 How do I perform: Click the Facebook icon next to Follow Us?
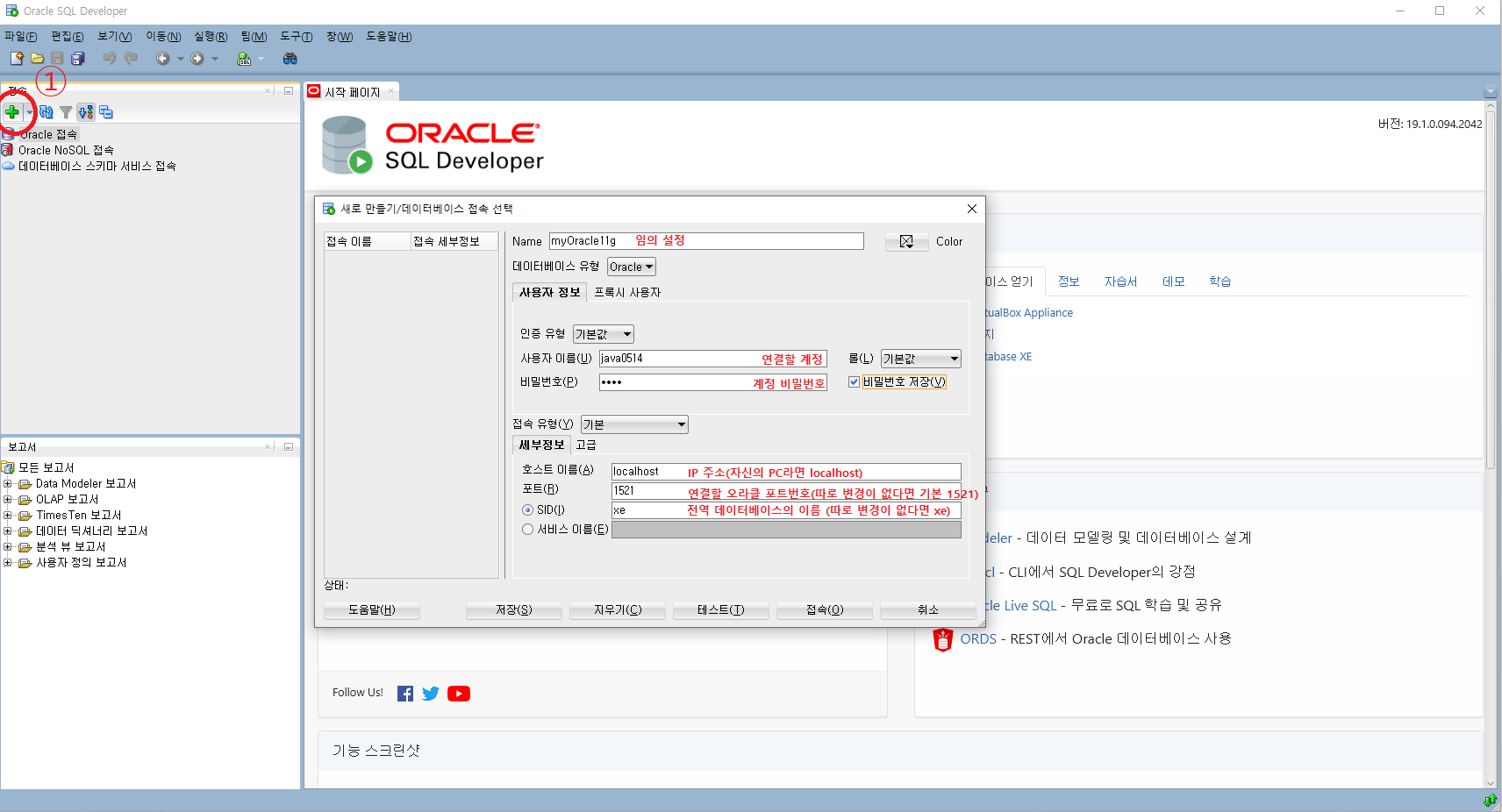click(405, 694)
